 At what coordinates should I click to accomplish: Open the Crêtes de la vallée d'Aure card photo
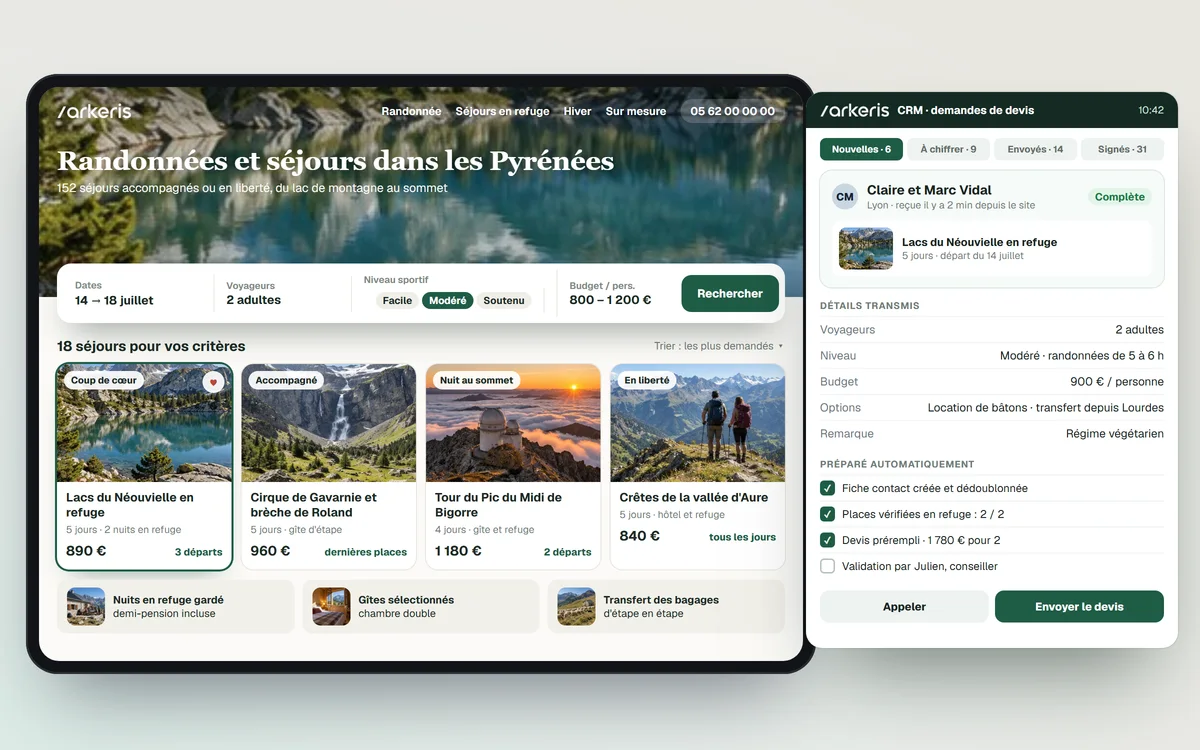tap(697, 423)
